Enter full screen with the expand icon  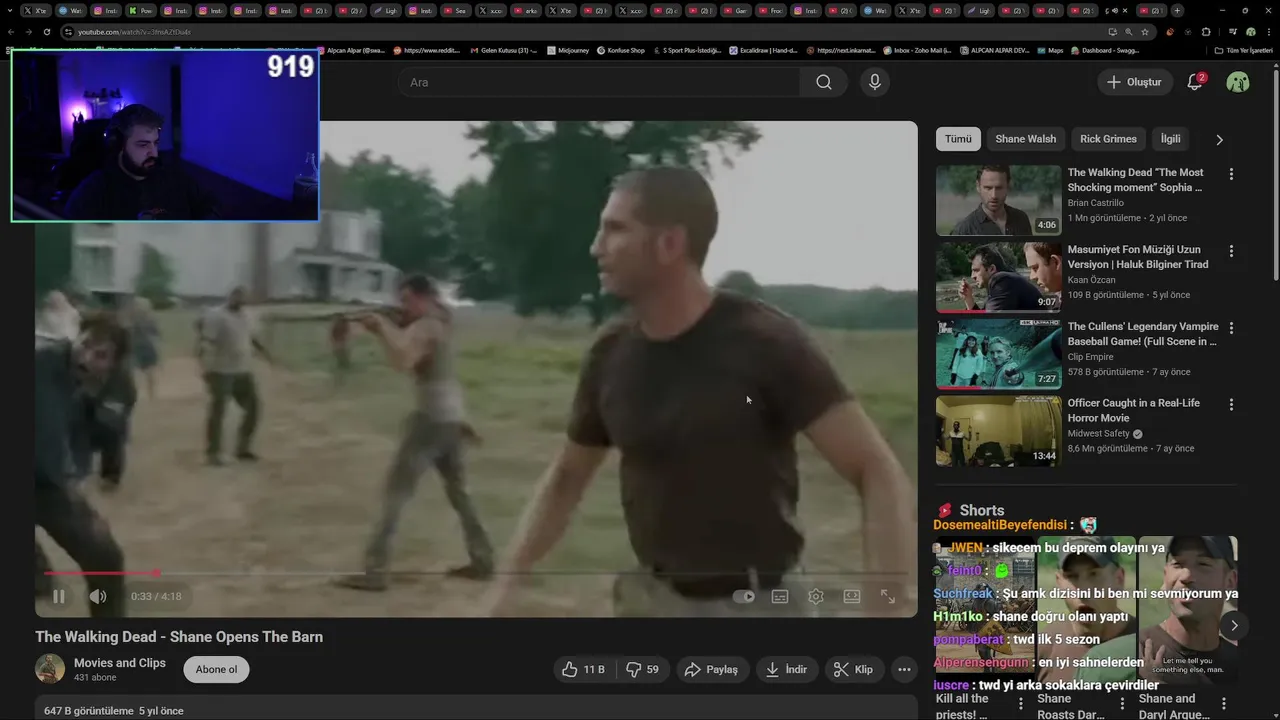[888, 596]
